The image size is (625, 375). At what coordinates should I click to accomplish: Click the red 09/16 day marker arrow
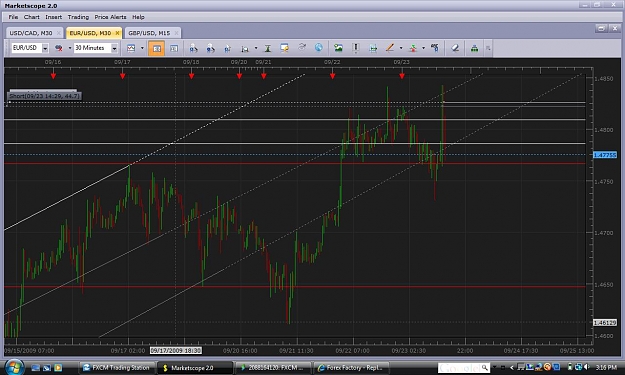53,76
